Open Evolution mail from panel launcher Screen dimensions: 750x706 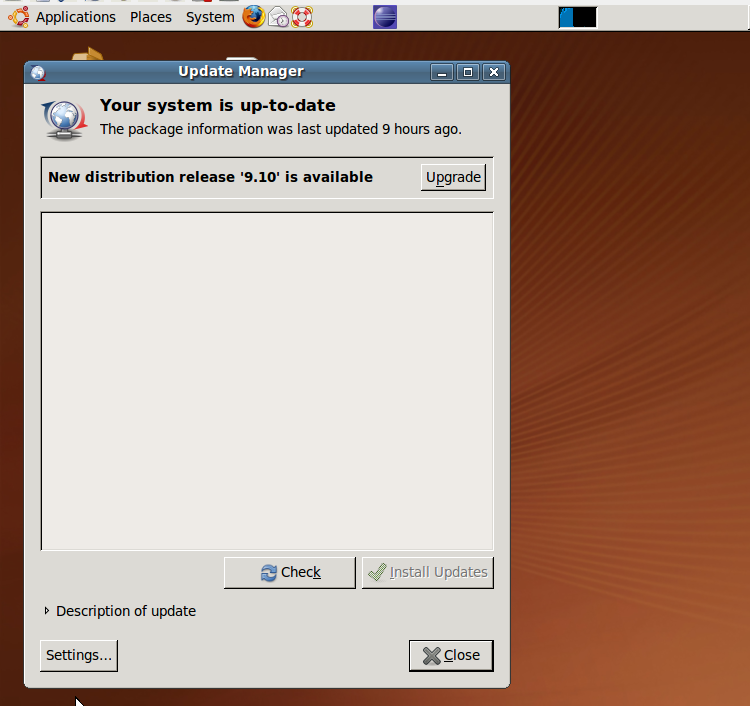(278, 17)
